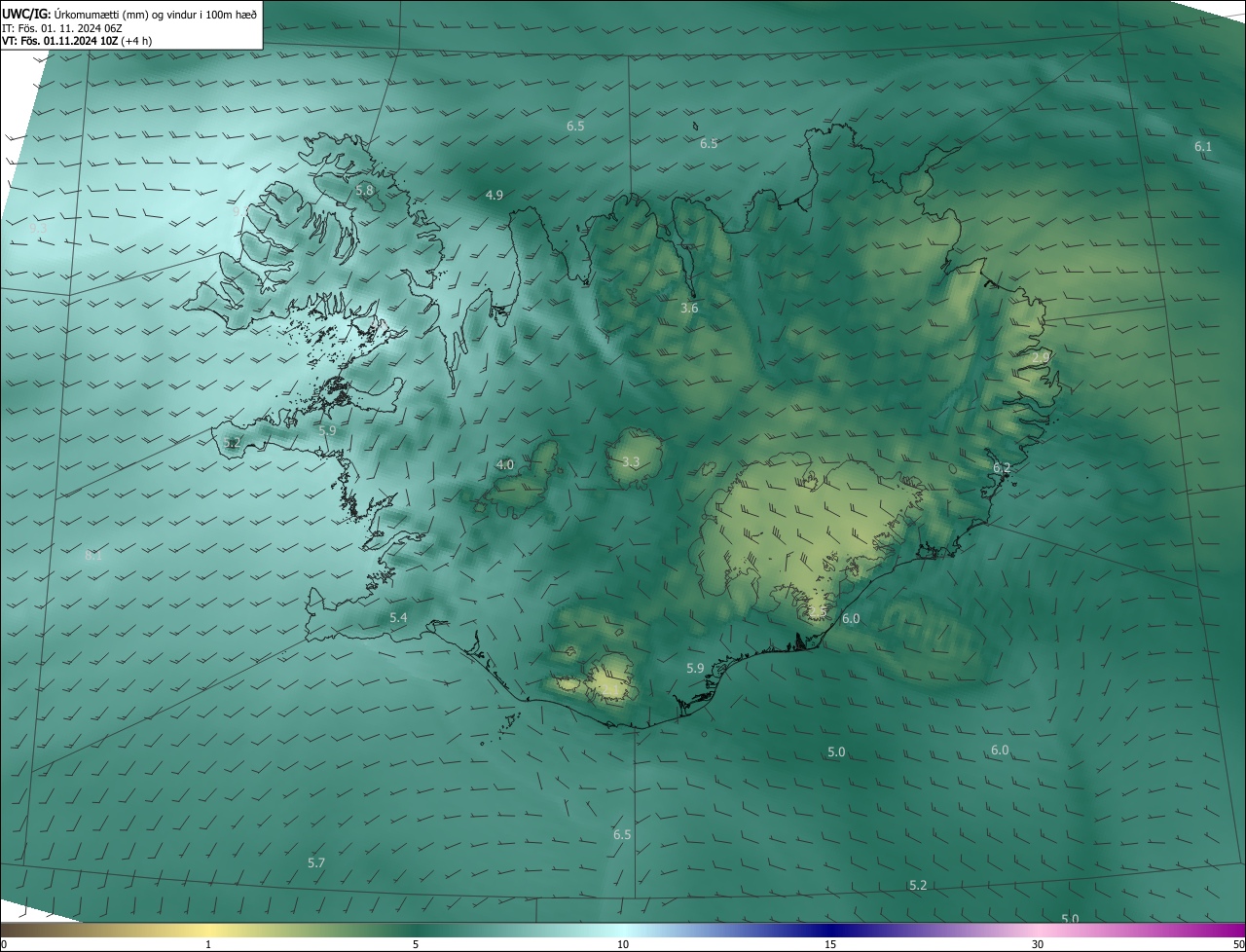This screenshot has height=952, width=1246.
Task: Click the 5.4 value label on the map
Action: pos(398,617)
